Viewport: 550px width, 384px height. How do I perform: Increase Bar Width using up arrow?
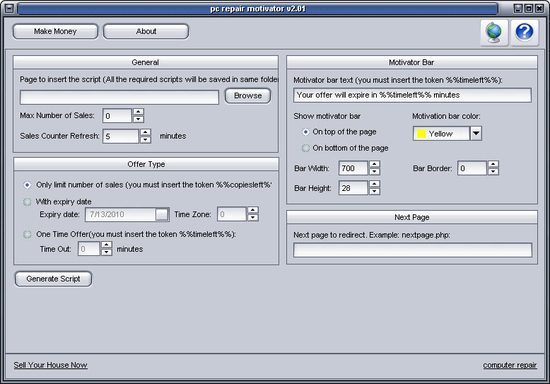click(374, 164)
